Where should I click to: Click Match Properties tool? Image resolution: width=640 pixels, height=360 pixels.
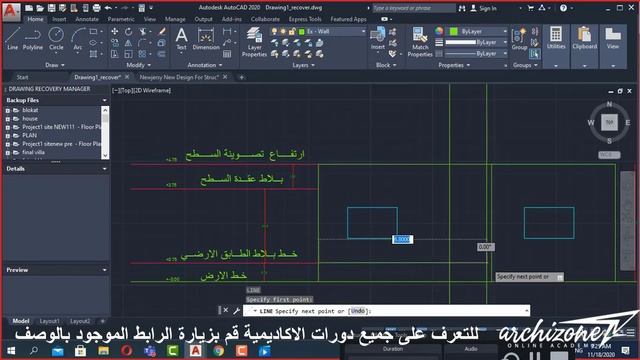point(420,42)
